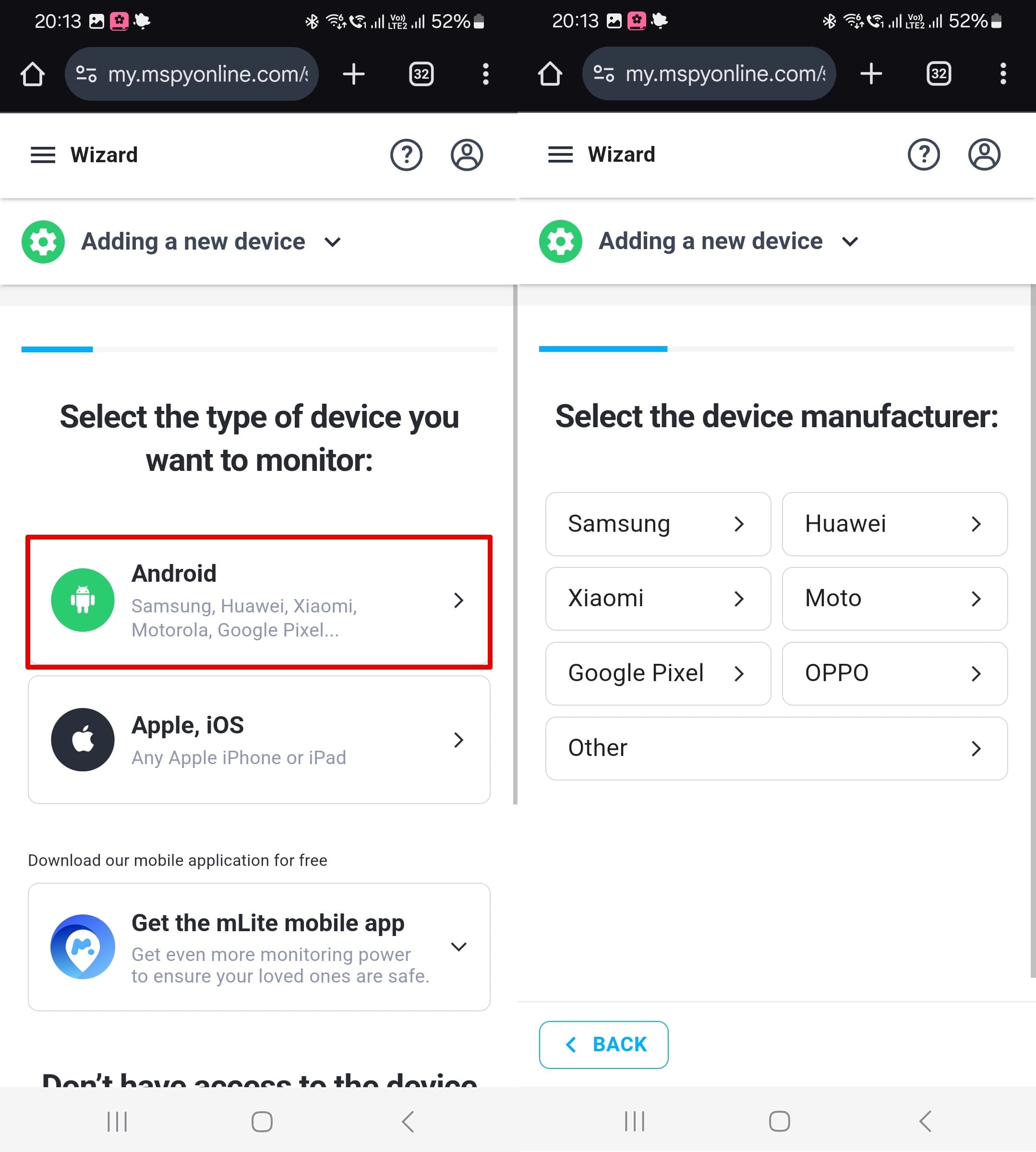Select Xiaomi manufacturer

(x=658, y=599)
